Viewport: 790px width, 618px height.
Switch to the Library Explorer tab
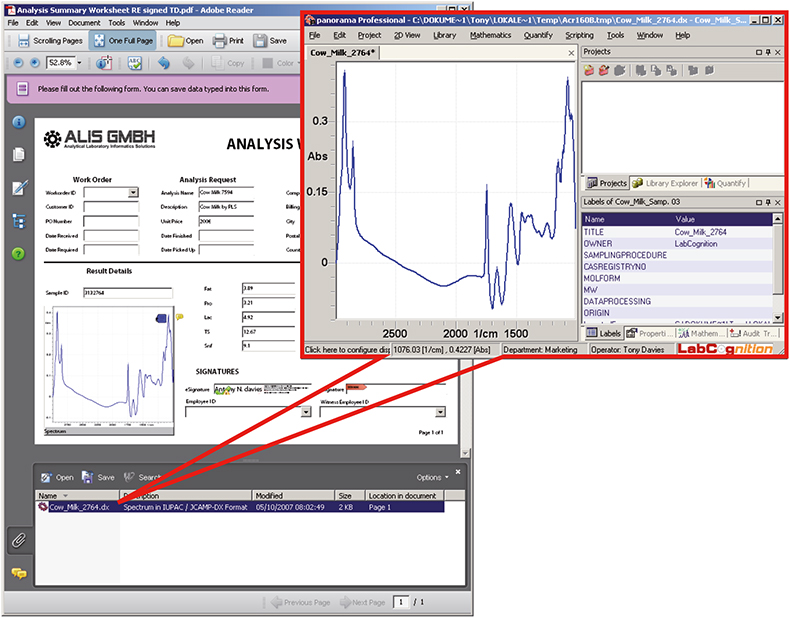665,183
